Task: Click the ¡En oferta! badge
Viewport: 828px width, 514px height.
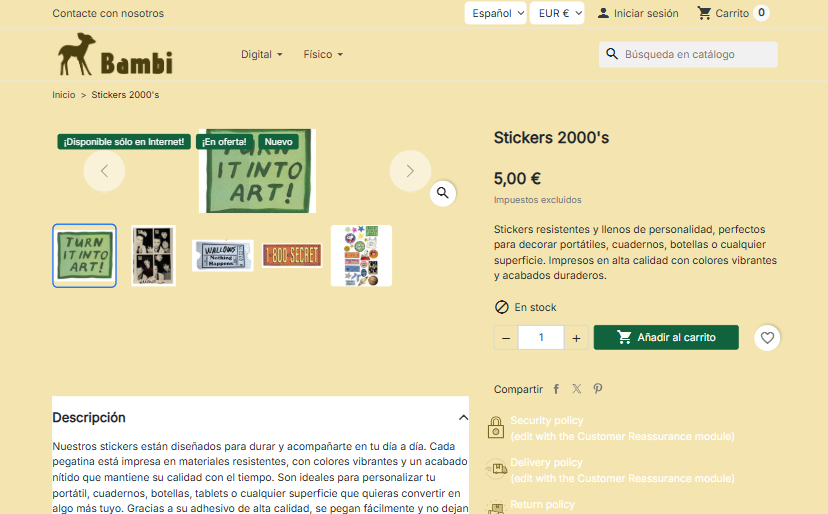Action: (x=224, y=142)
